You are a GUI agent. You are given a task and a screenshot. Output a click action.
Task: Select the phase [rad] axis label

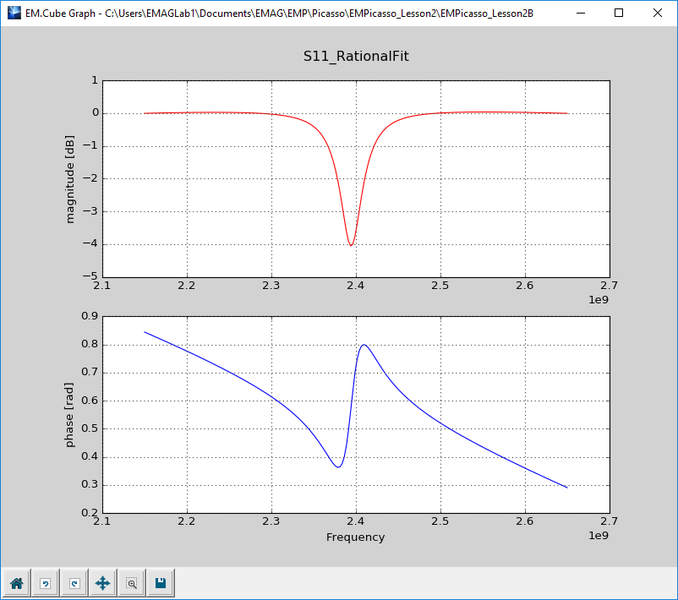click(x=69, y=415)
